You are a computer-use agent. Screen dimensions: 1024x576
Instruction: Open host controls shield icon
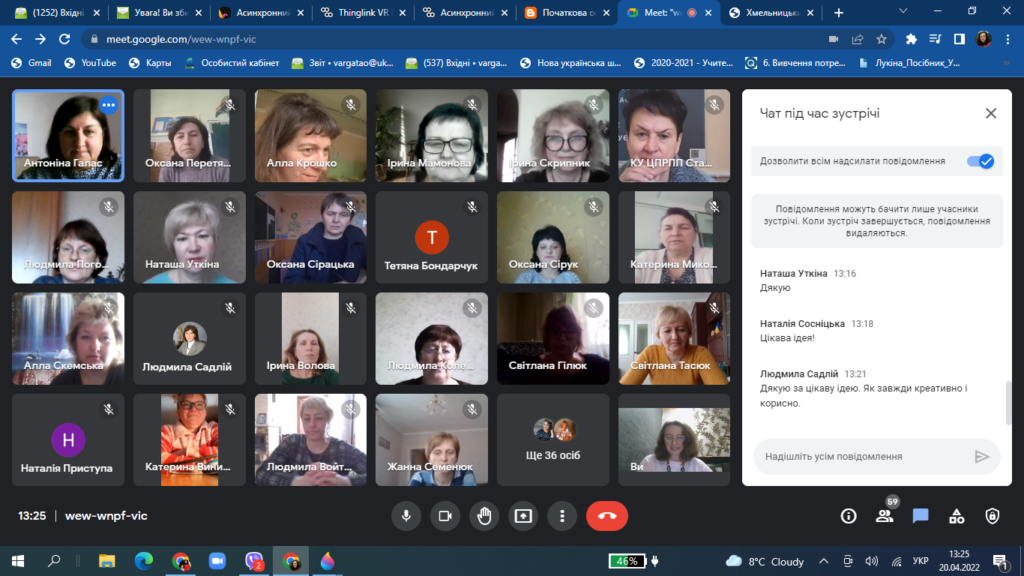coord(992,516)
